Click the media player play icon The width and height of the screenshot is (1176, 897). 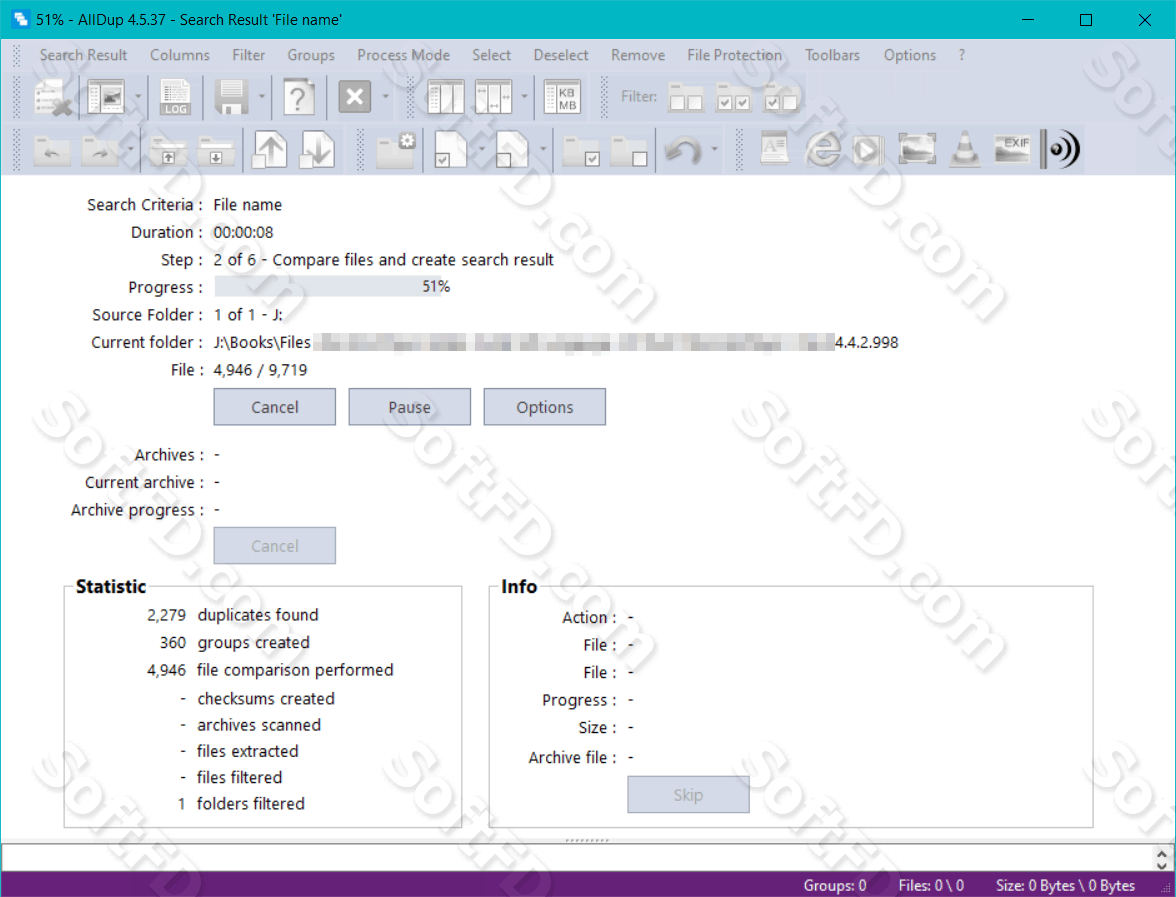pos(868,151)
